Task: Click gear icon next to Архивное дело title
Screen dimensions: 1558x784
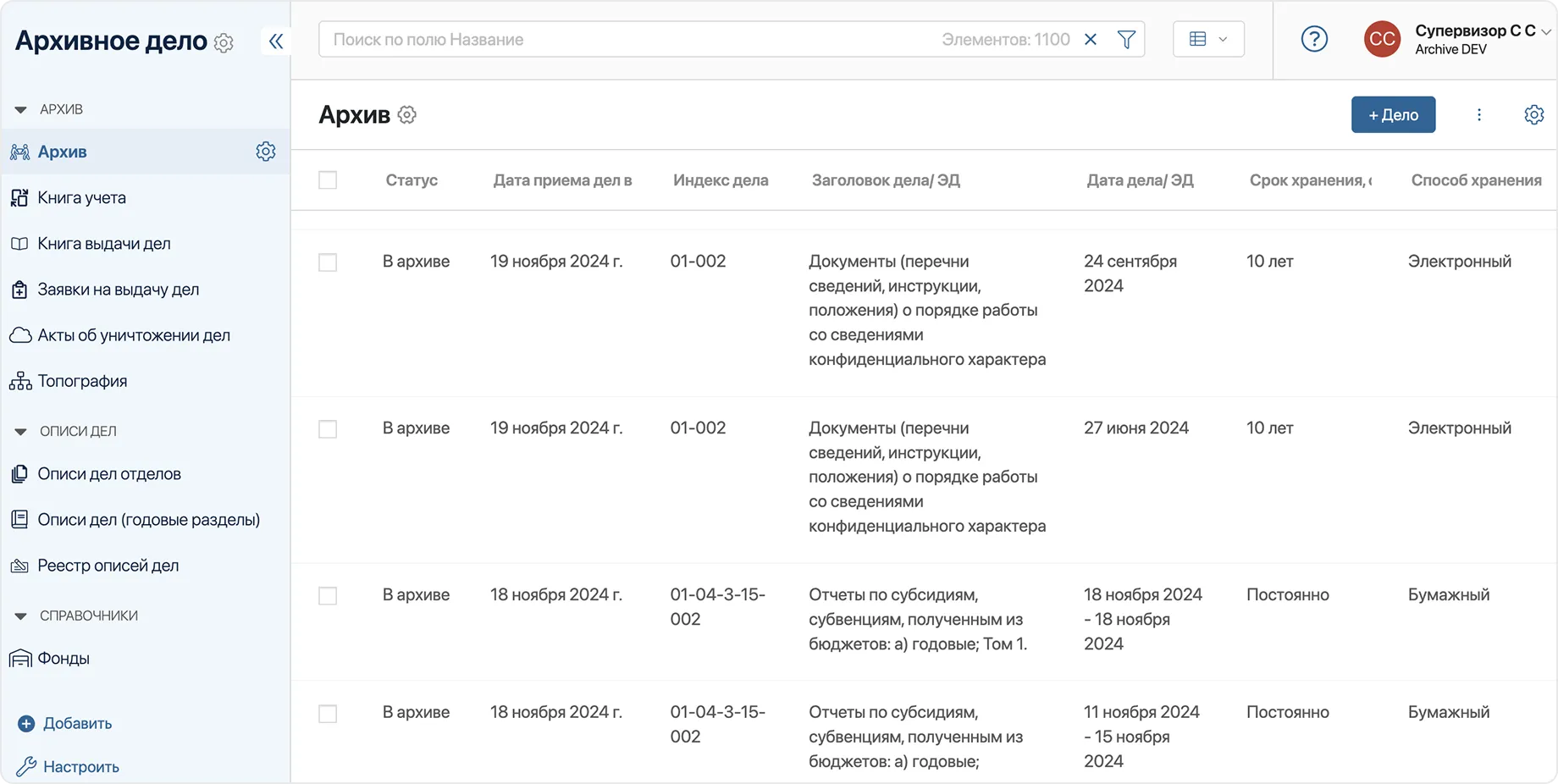Action: [224, 42]
